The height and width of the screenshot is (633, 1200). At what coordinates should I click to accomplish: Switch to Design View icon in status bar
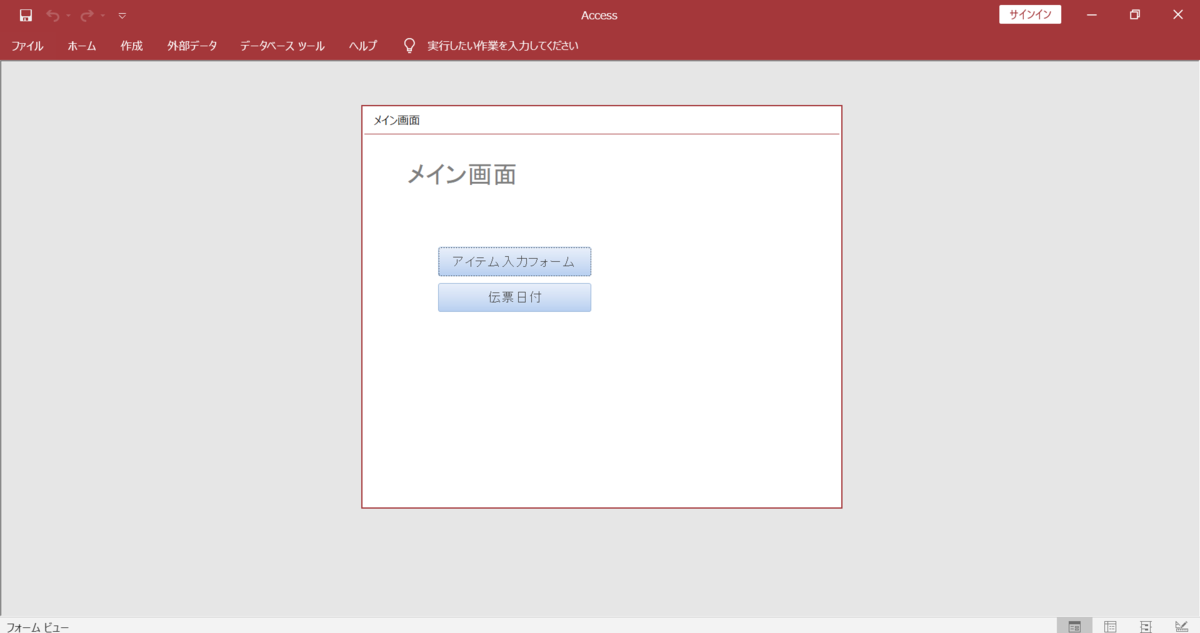pos(1181,626)
